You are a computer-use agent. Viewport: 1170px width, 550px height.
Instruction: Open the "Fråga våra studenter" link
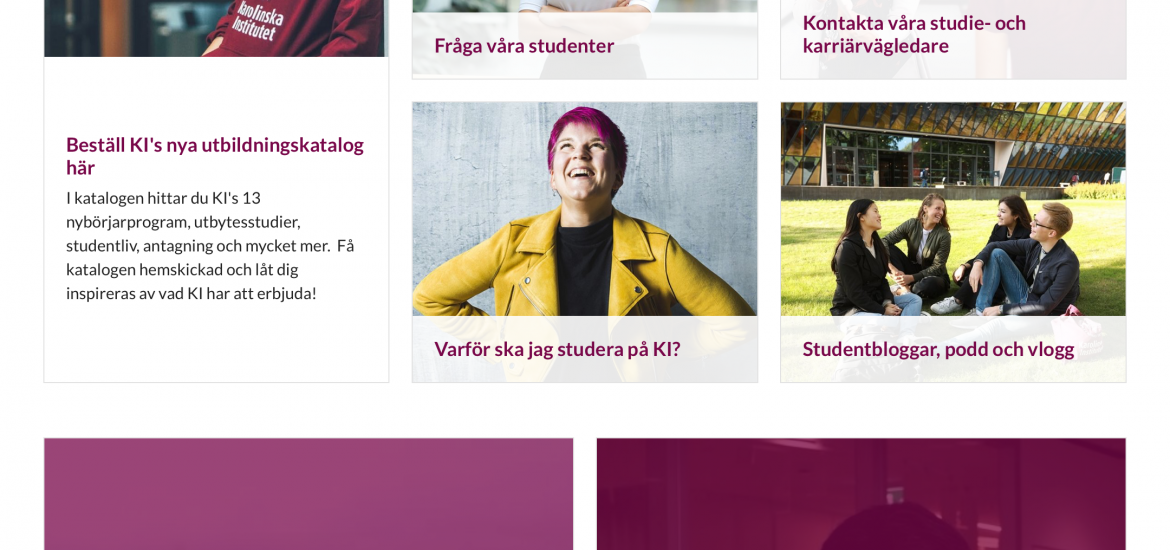(524, 46)
